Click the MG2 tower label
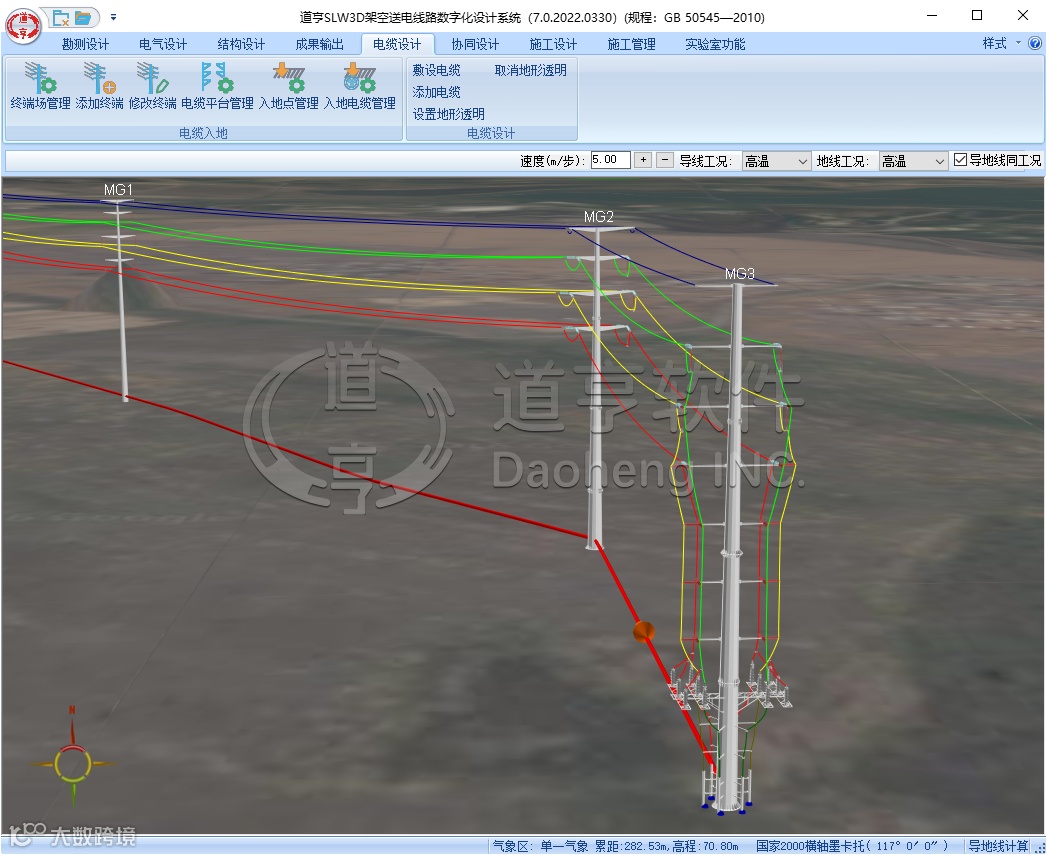 (x=598, y=217)
